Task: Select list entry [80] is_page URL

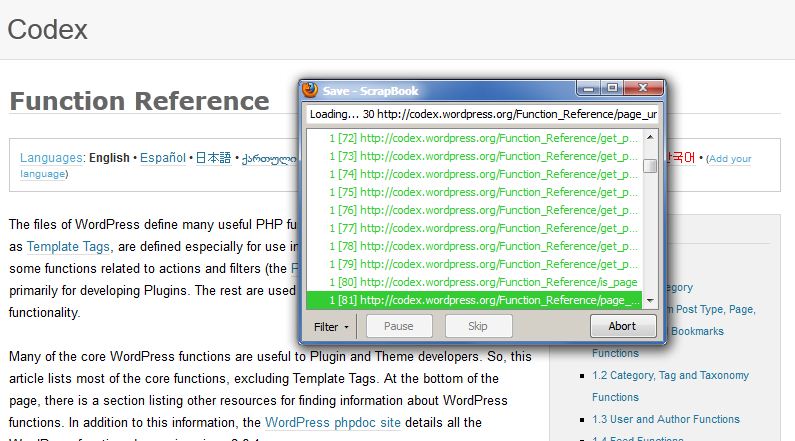Action: tap(475, 282)
